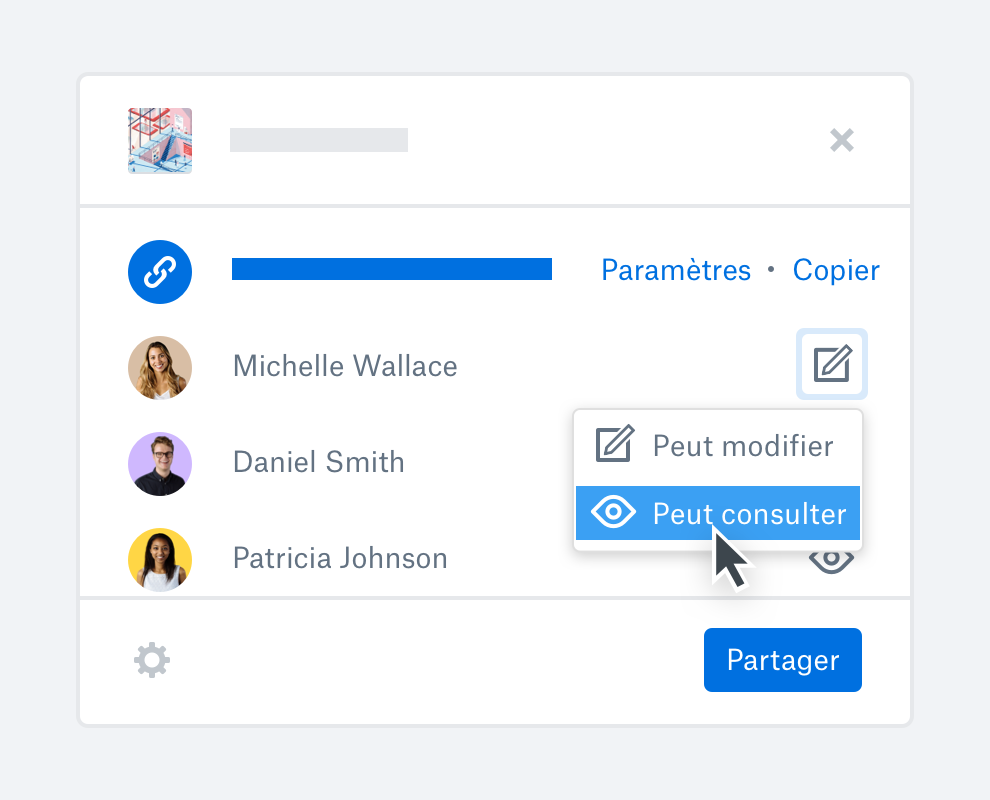Expand Daniel Smith's access options
990x800 pixels.
832,462
